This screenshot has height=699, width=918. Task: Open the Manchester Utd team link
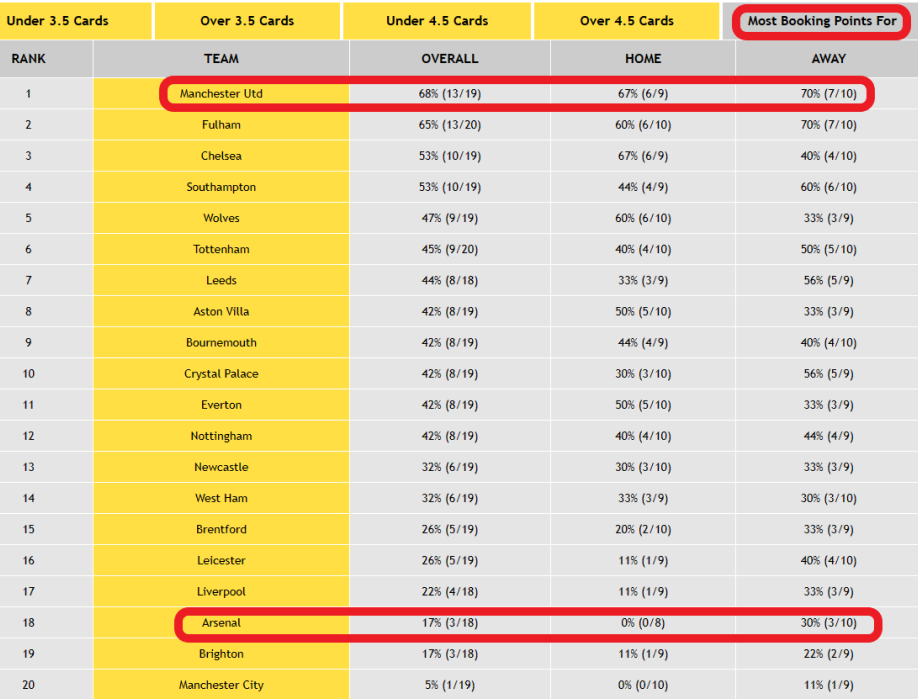tap(221, 94)
